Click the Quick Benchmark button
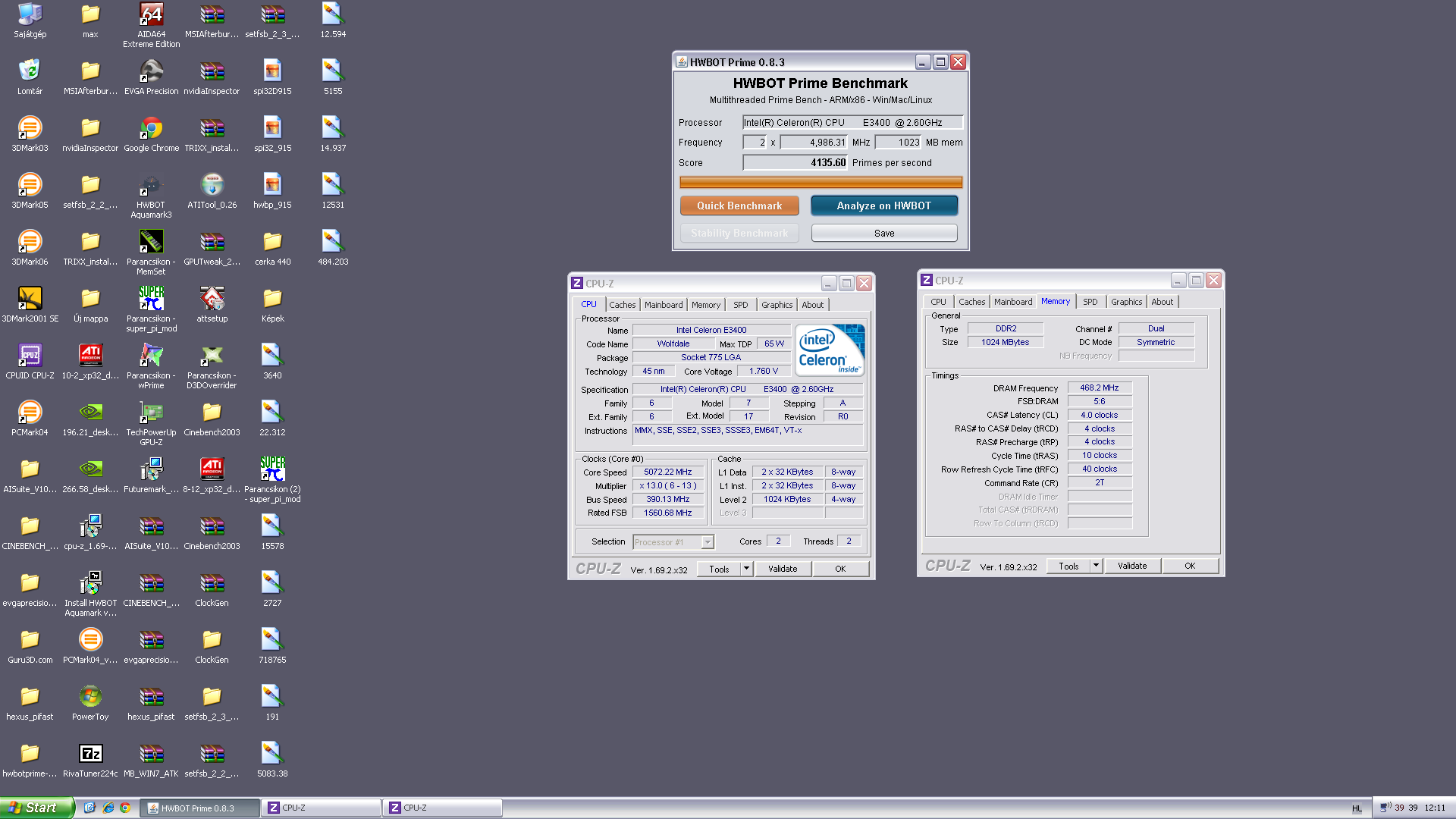 739,206
